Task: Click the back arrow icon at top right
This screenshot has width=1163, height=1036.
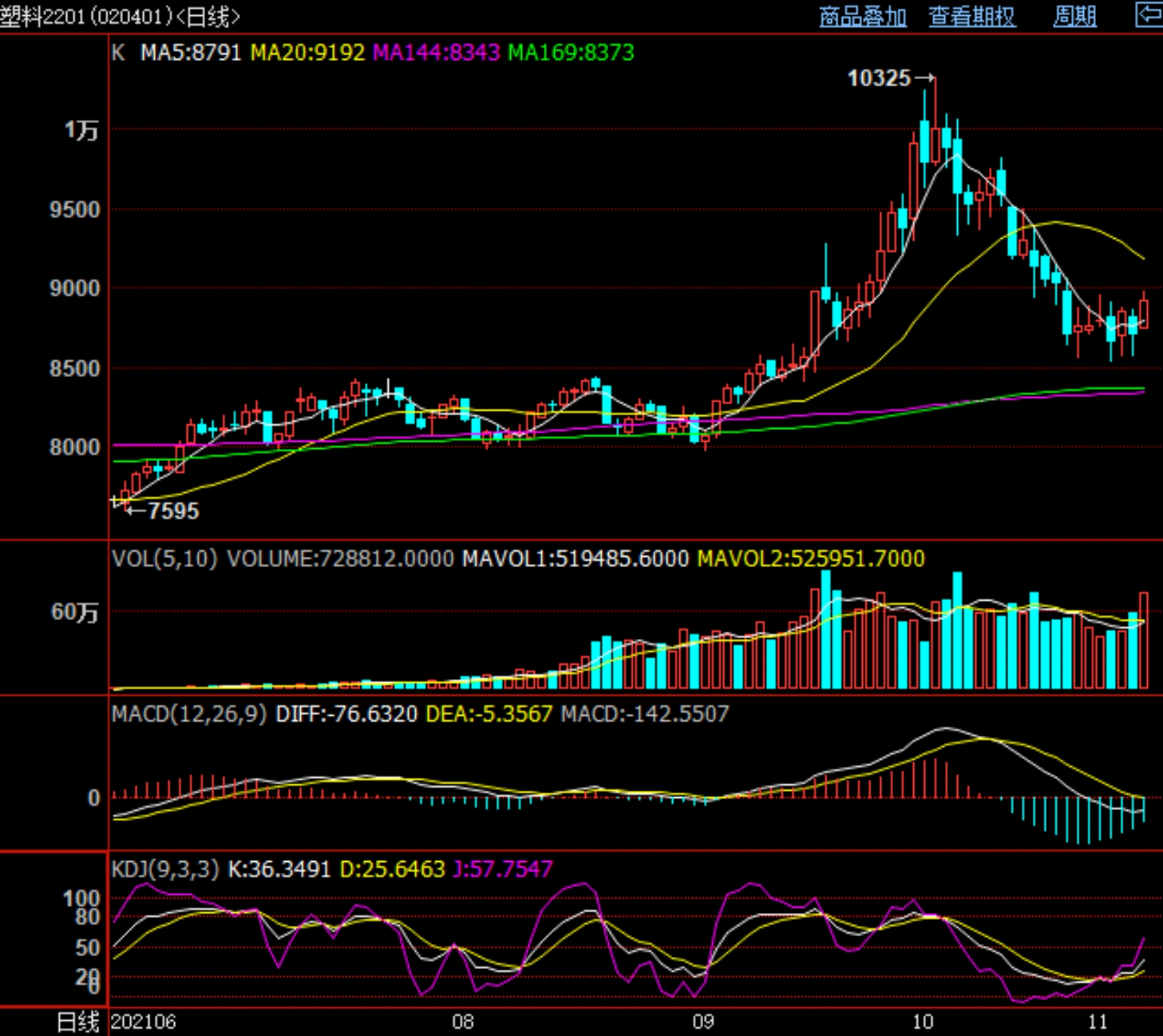Action: (1149, 15)
